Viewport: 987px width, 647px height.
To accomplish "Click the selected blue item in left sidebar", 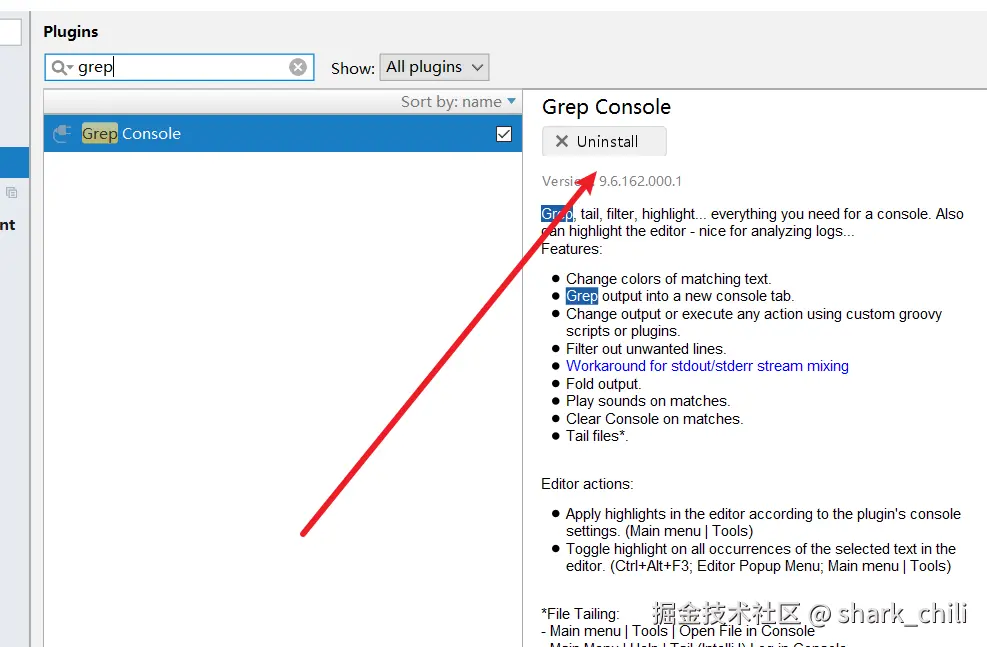I will pyautogui.click(x=14, y=162).
